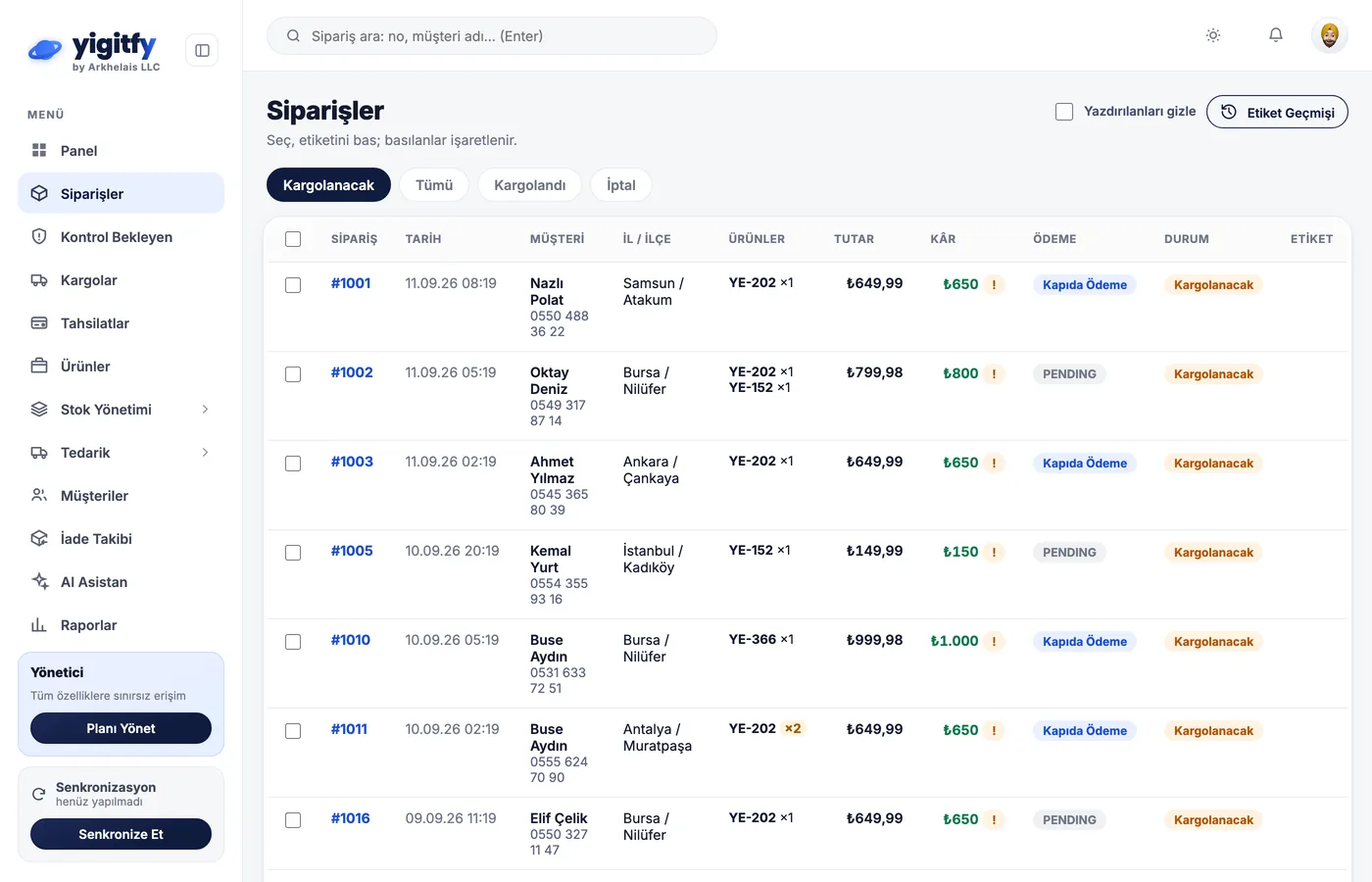Select order #1003 checkbox
The width and height of the screenshot is (1372, 882).
[x=293, y=464]
